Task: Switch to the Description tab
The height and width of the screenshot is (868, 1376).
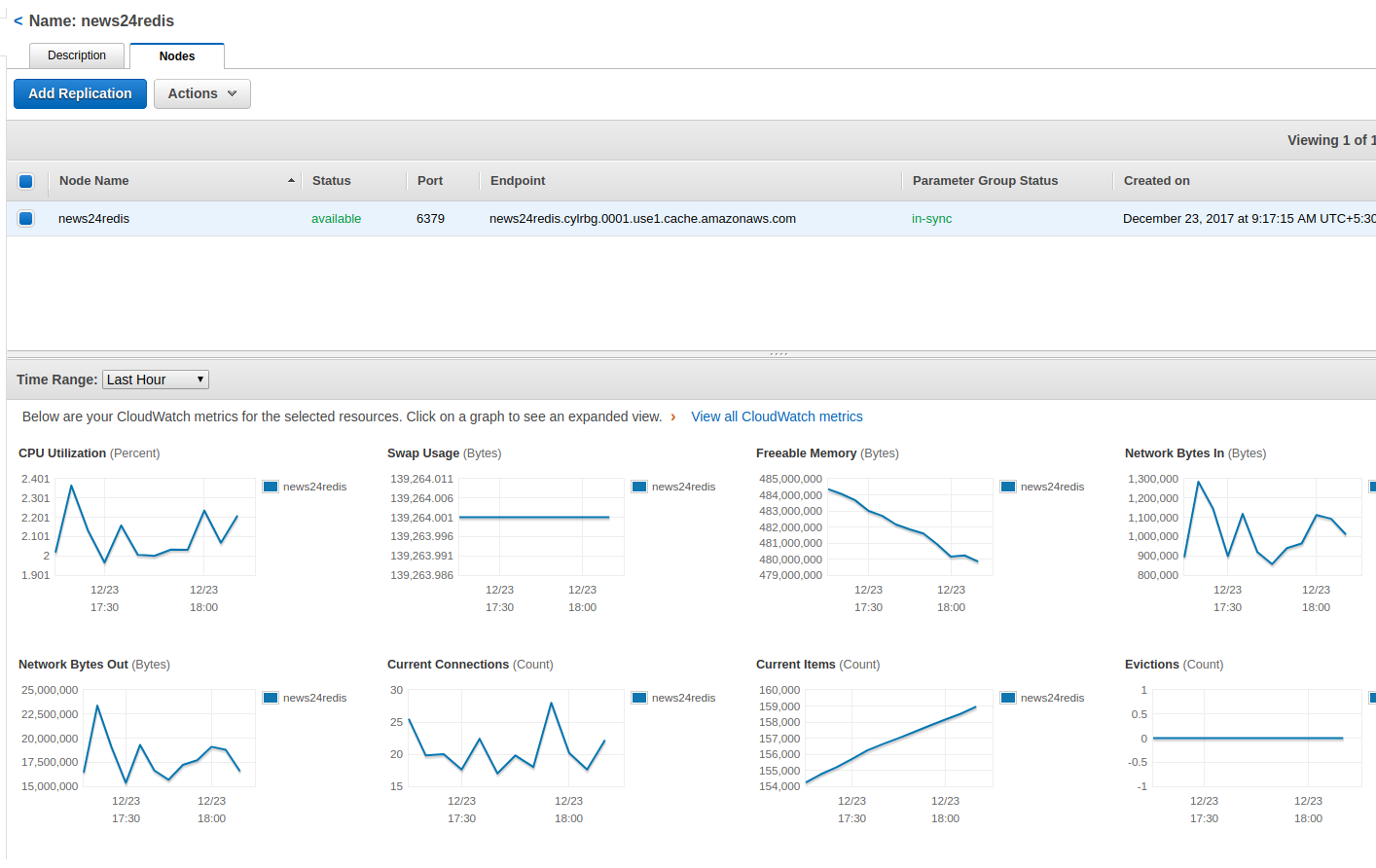Action: (x=76, y=55)
